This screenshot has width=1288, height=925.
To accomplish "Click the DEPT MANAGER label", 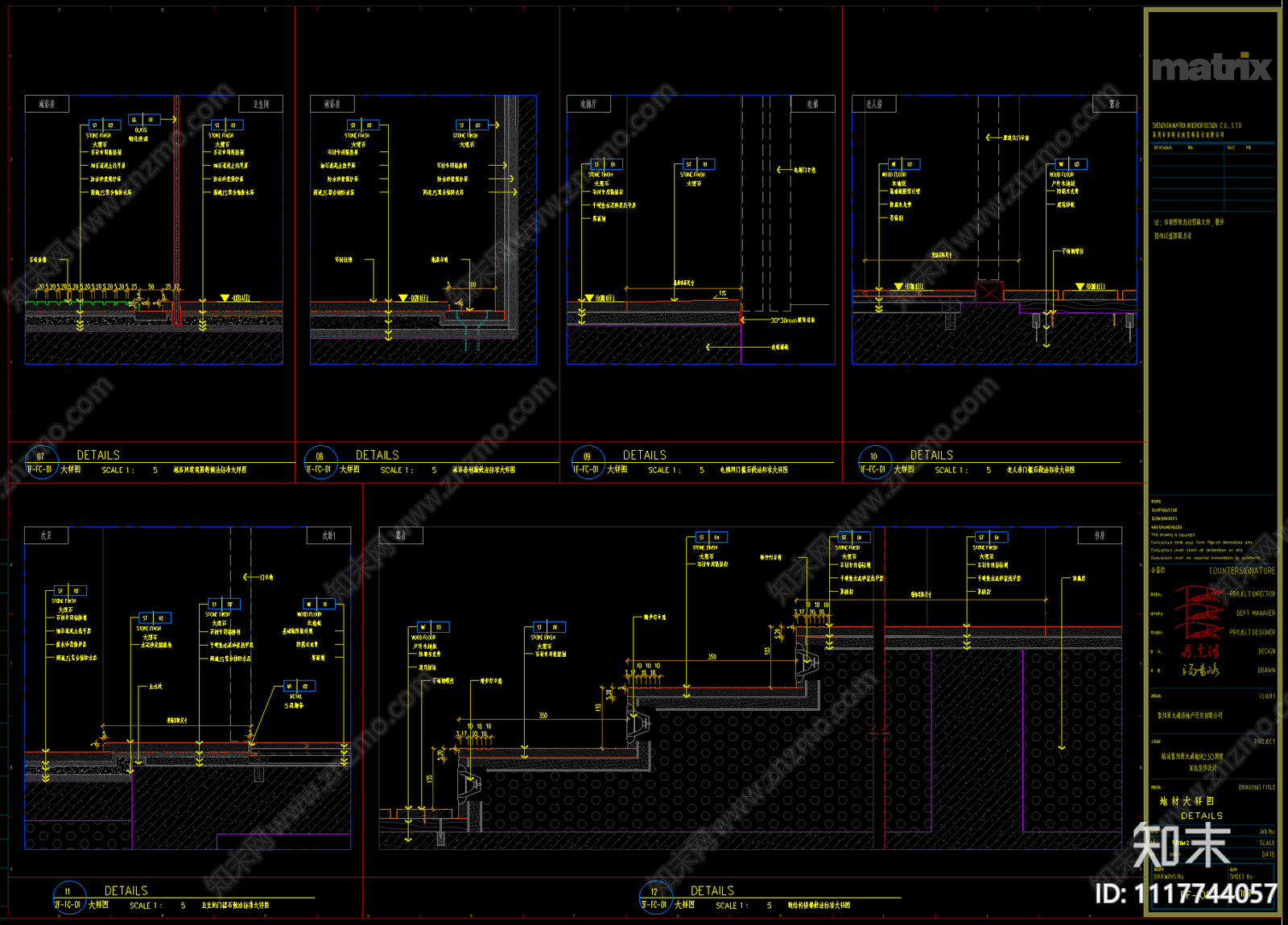I will coord(1256,613).
